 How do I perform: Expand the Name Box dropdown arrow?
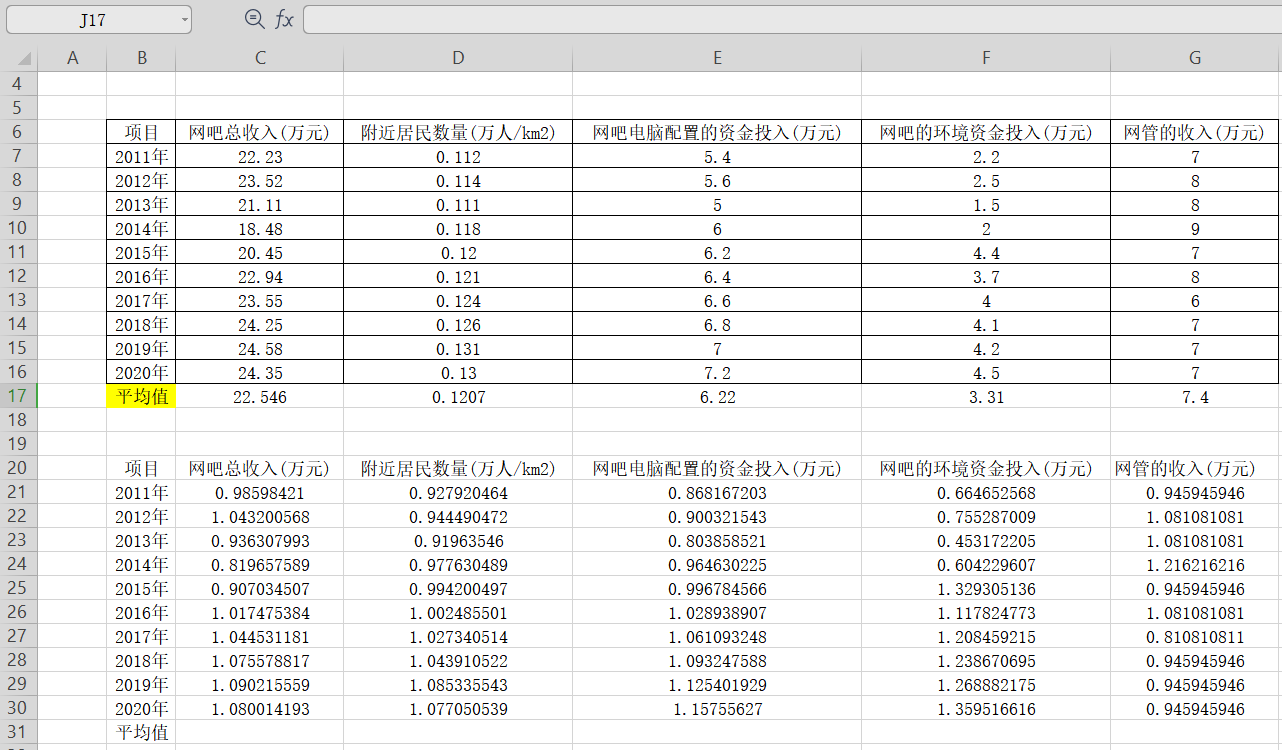point(185,19)
